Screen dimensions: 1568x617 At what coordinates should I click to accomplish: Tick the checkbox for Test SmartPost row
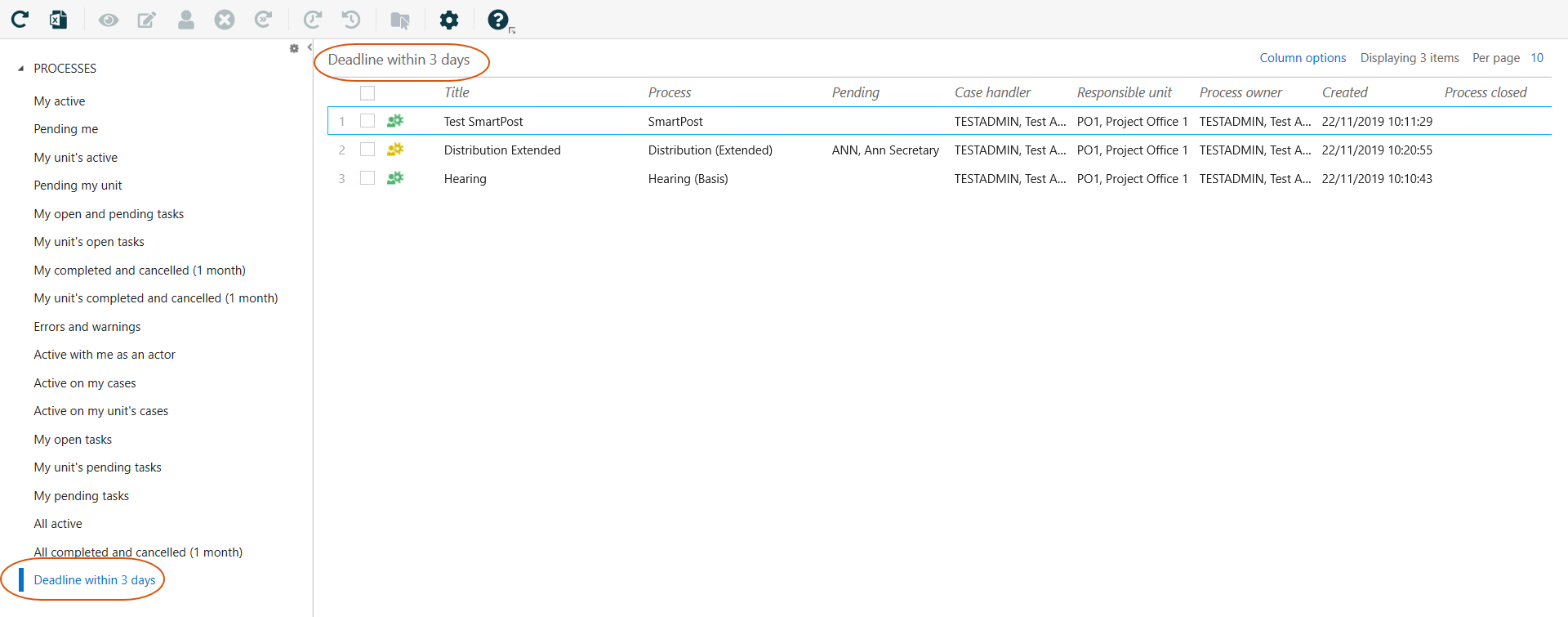point(367,121)
